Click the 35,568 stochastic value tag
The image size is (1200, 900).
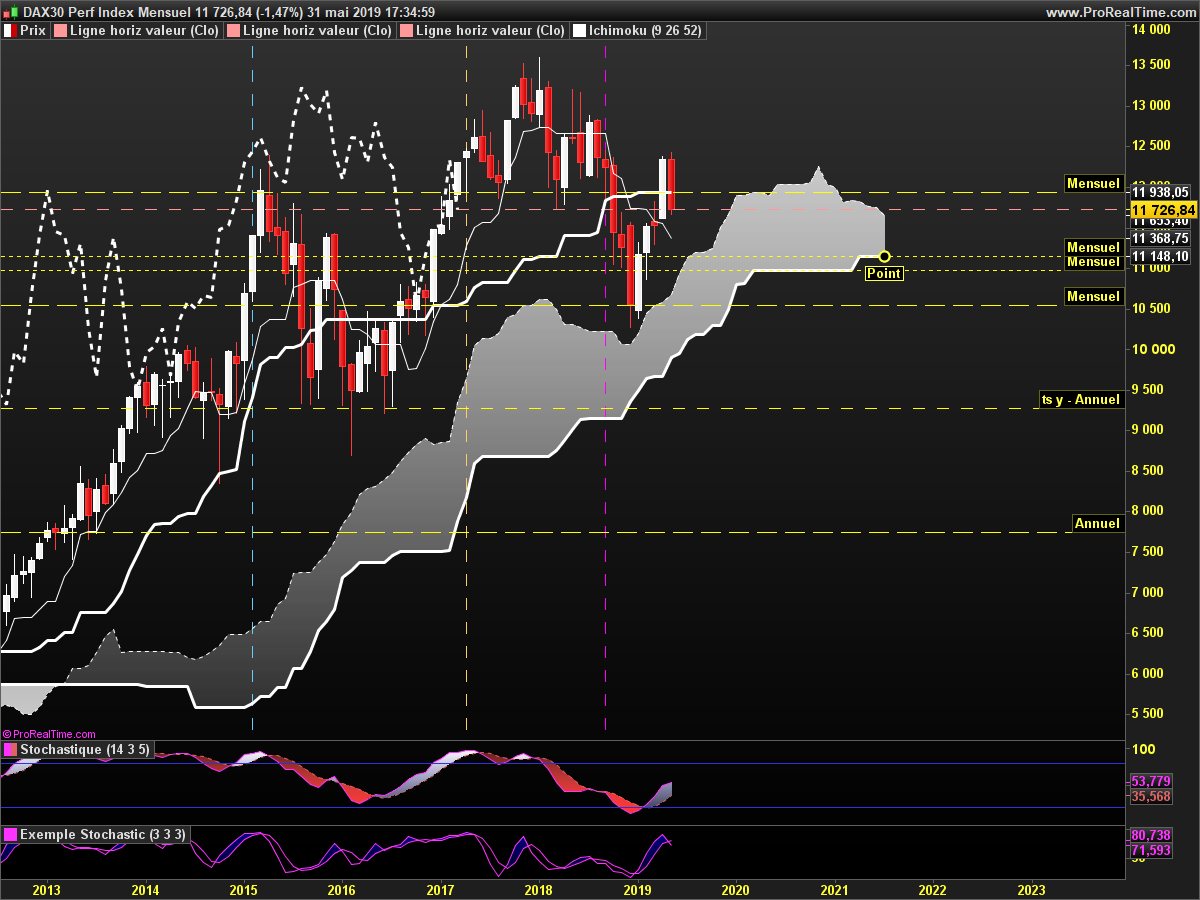(1150, 796)
